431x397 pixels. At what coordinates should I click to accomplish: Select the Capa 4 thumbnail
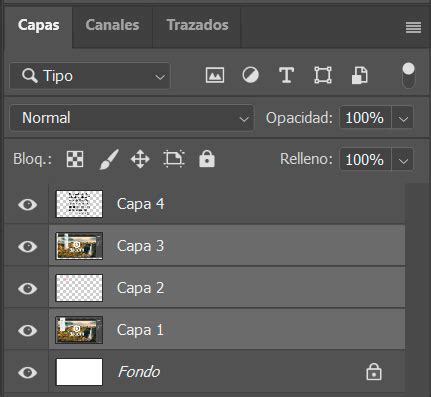tap(79, 204)
